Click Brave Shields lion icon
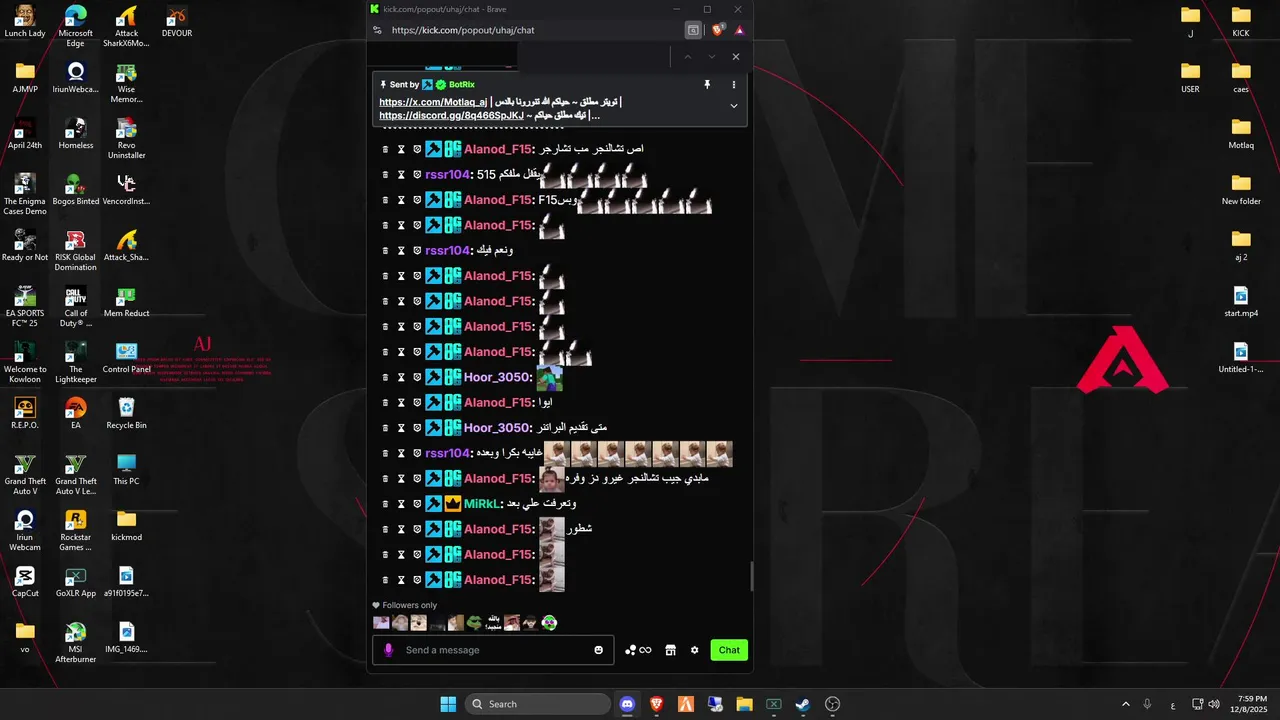Screen dimensions: 1280x720 (x=718, y=30)
